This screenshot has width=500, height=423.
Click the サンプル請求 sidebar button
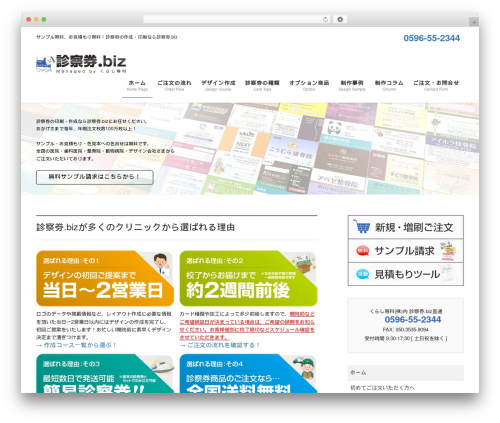pyautogui.click(x=406, y=251)
